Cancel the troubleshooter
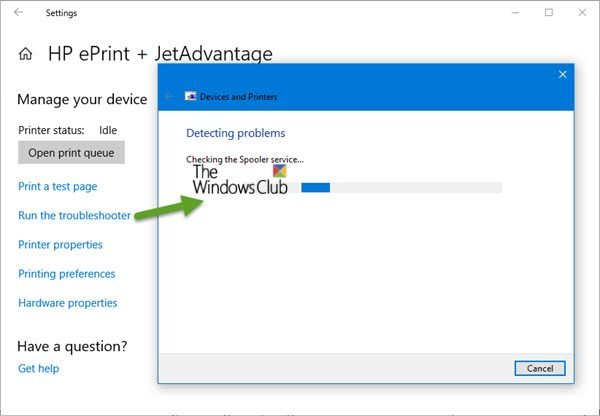Image resolution: width=600 pixels, height=416 pixels. pyautogui.click(x=540, y=368)
